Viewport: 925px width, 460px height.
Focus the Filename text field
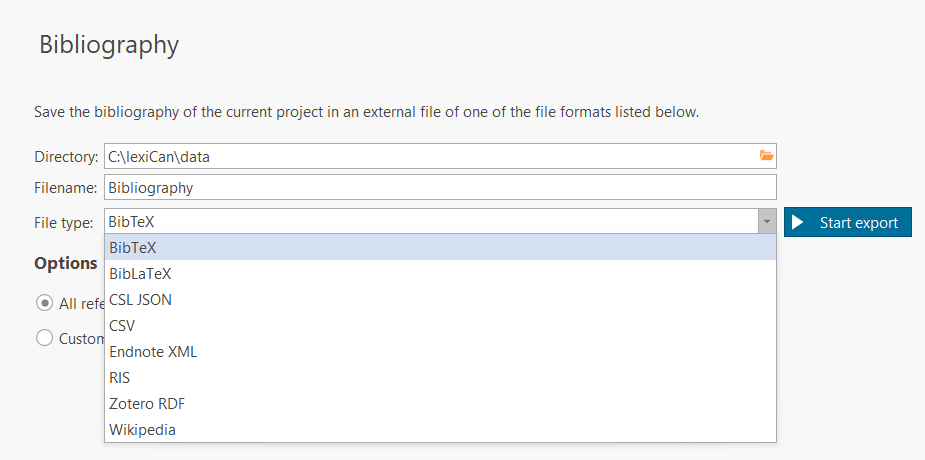click(x=440, y=187)
